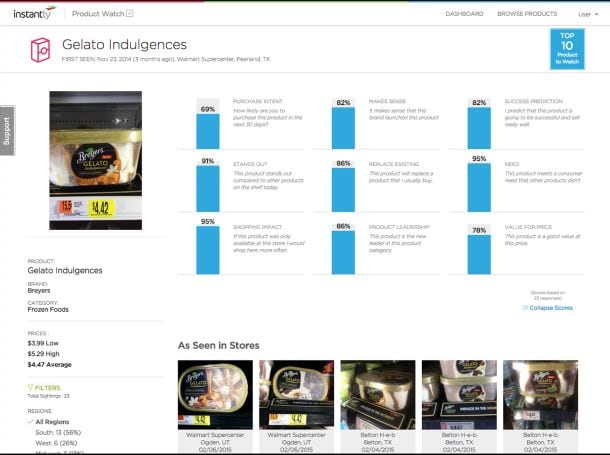The height and width of the screenshot is (455, 610).
Task: Click the Stands Out 91% bar
Action: (x=208, y=189)
